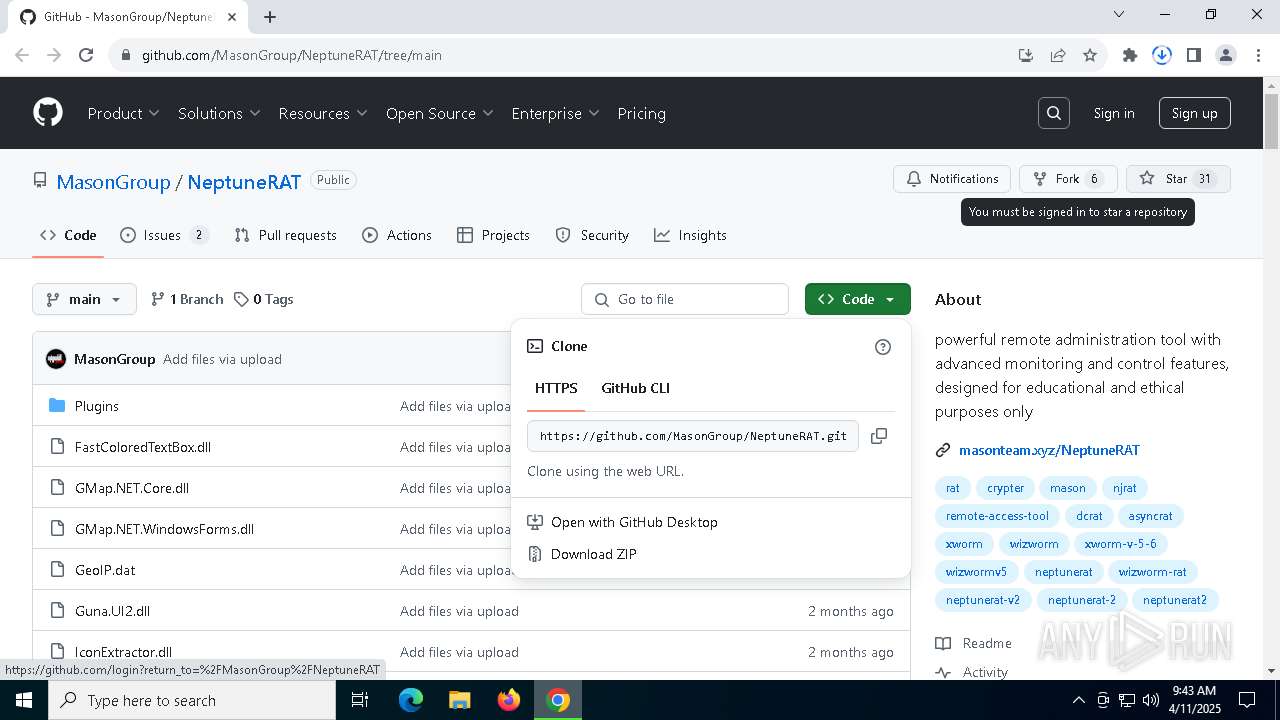Screen dimensions: 1280x720
Task: Click the asyncrat topic tag
Action: (x=1150, y=516)
